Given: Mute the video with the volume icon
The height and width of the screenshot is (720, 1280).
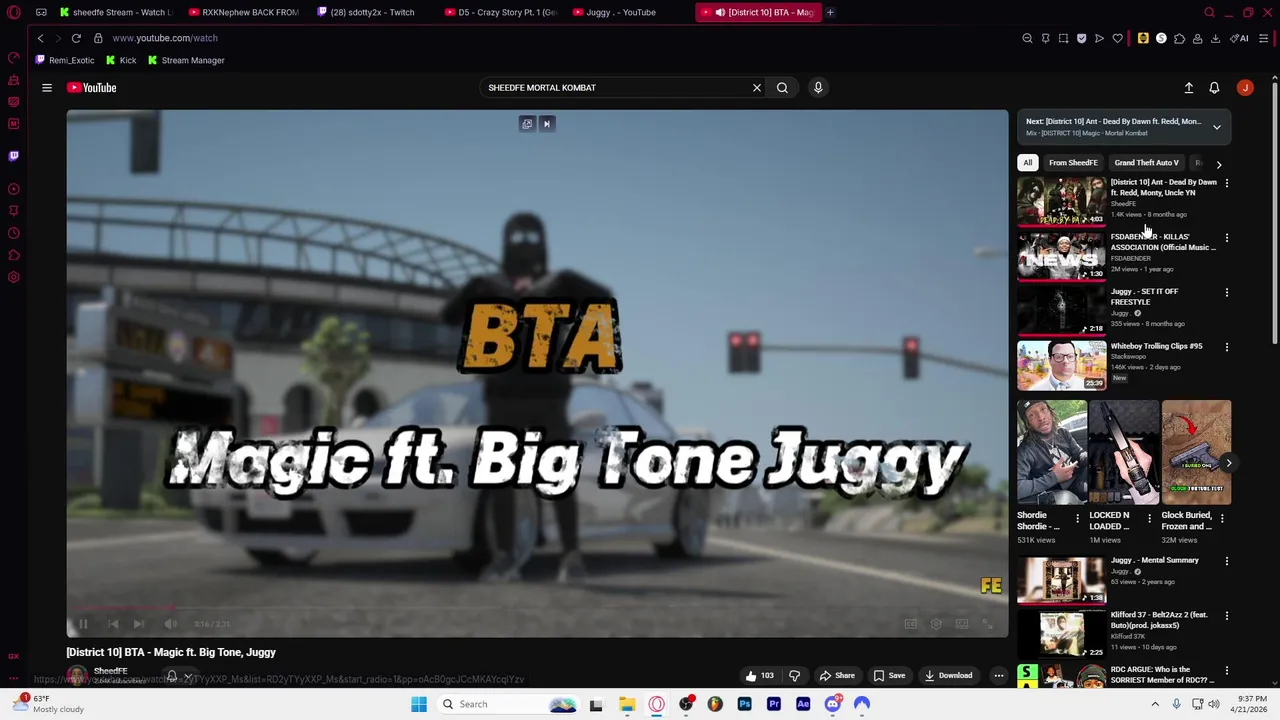Looking at the screenshot, I should pos(171,624).
